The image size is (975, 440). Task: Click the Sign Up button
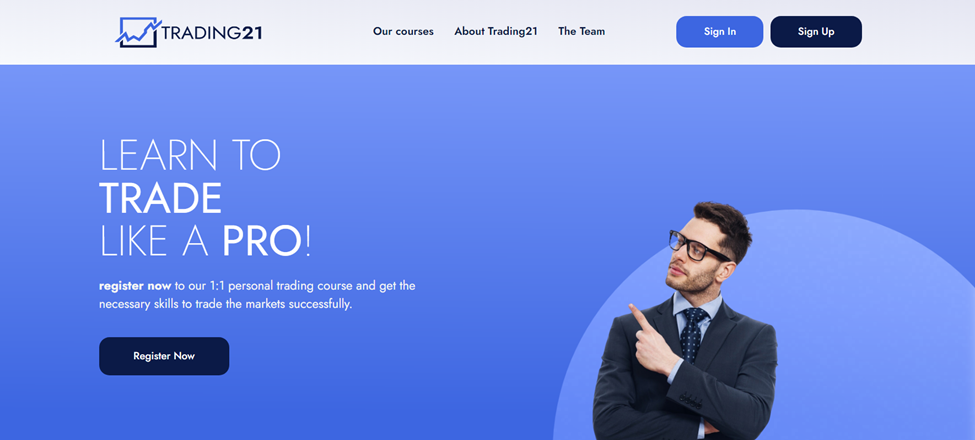click(816, 32)
